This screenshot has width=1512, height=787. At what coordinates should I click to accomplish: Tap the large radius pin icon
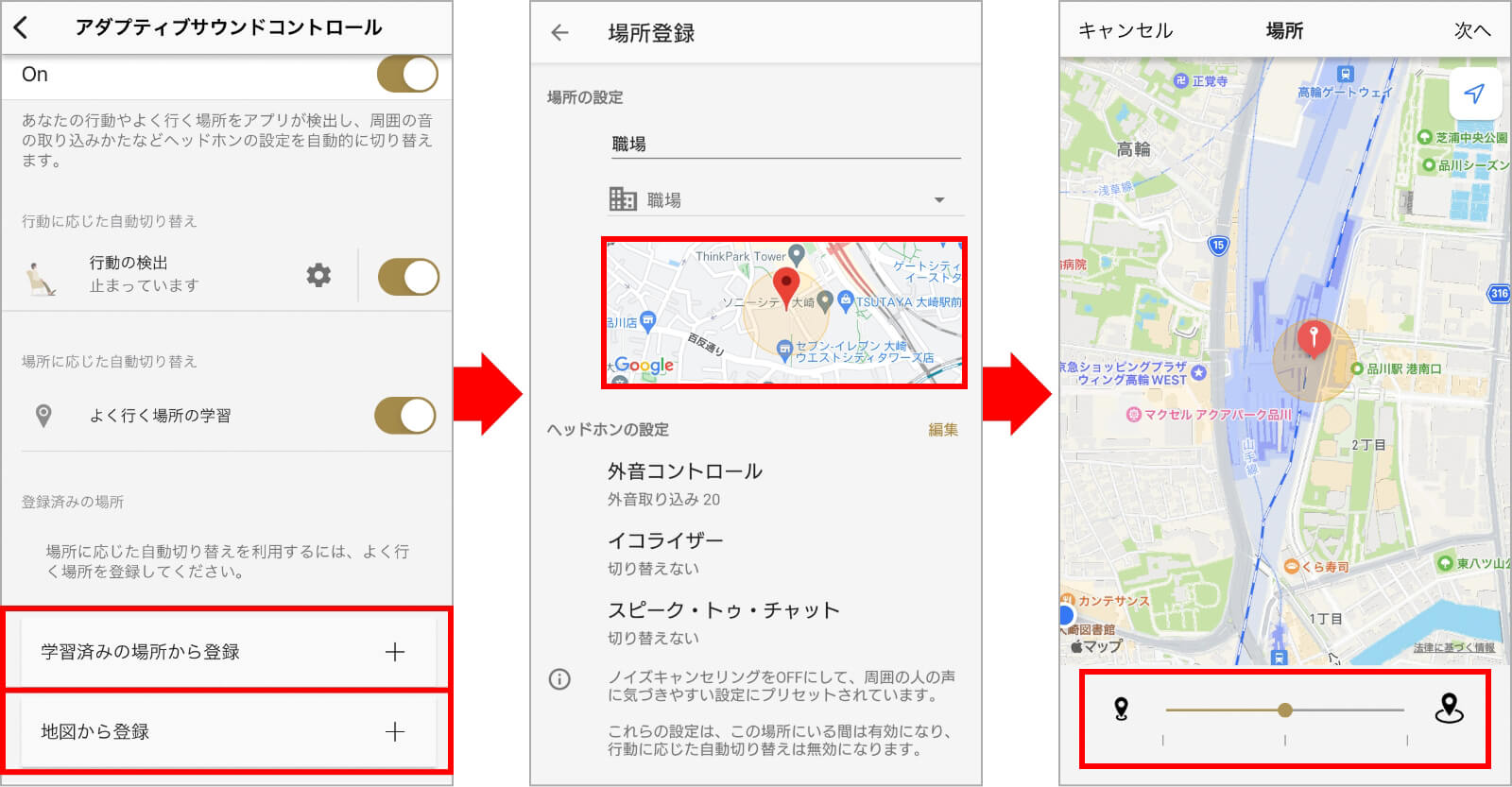[1449, 708]
